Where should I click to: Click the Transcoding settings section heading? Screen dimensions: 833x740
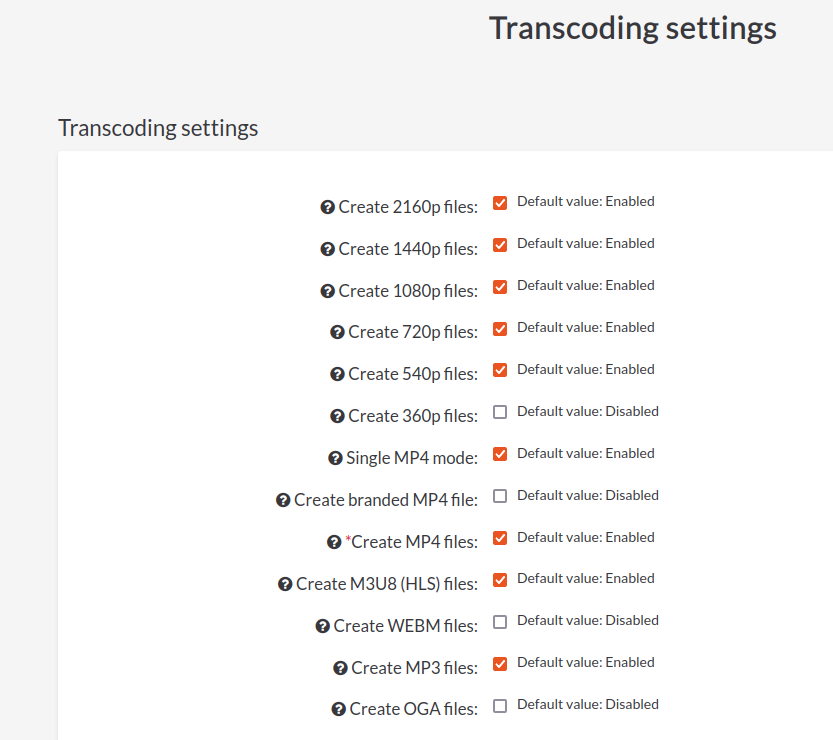[x=157, y=128]
